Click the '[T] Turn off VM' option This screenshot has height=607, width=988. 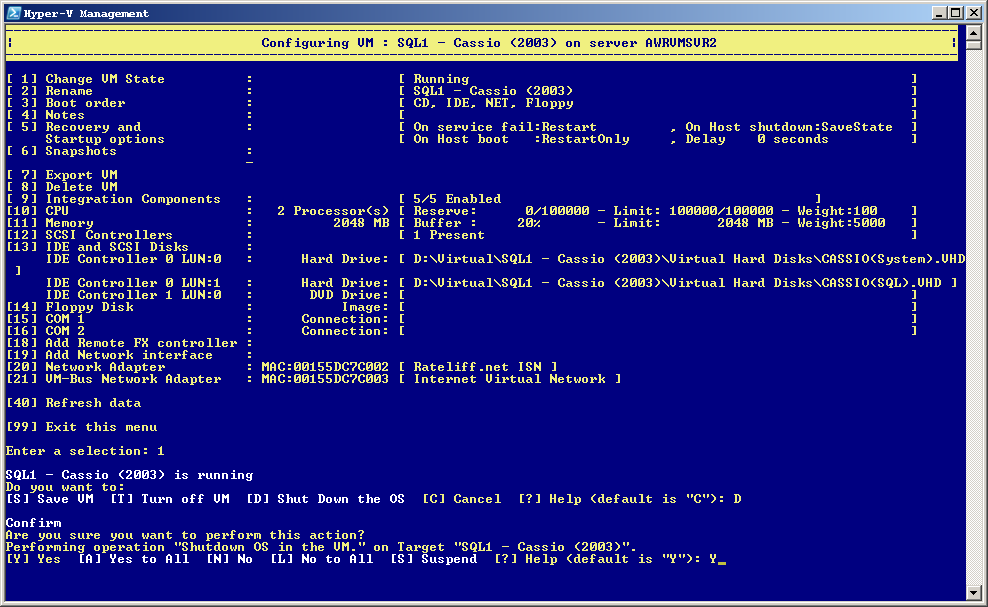[169, 498]
